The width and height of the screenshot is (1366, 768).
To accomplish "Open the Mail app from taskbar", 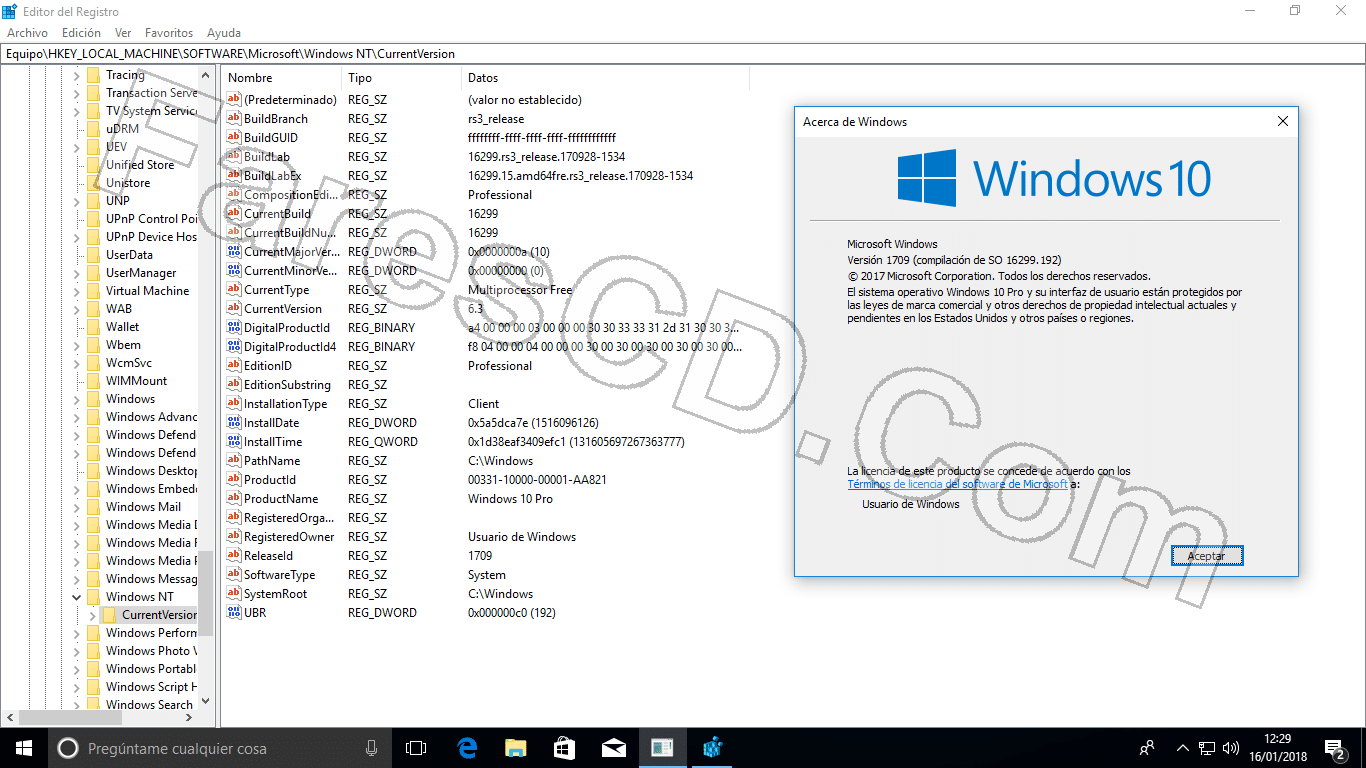I will 613,748.
